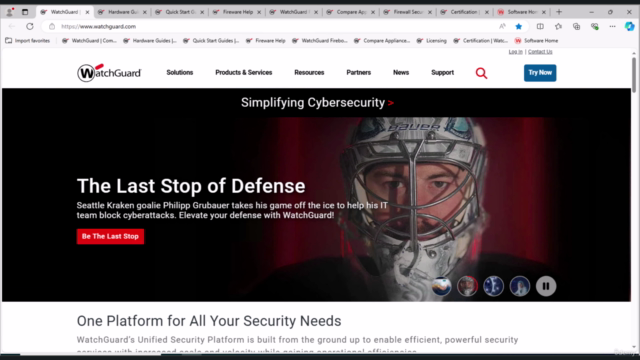Screen dimensions: 640x360
Task: Open the tab actions menu icon
Action: click(25, 12)
